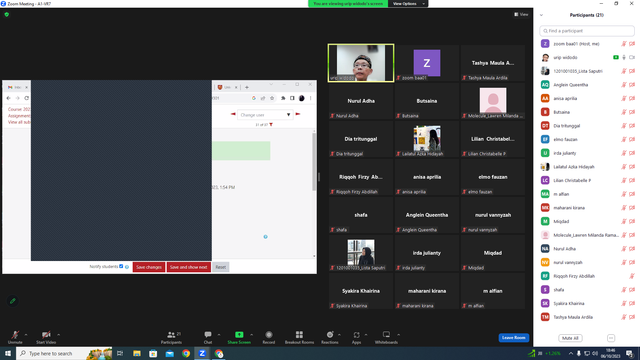The width and height of the screenshot is (640, 360).
Task: Expand audio options arrow next to Unmute
Action: tap(26, 335)
